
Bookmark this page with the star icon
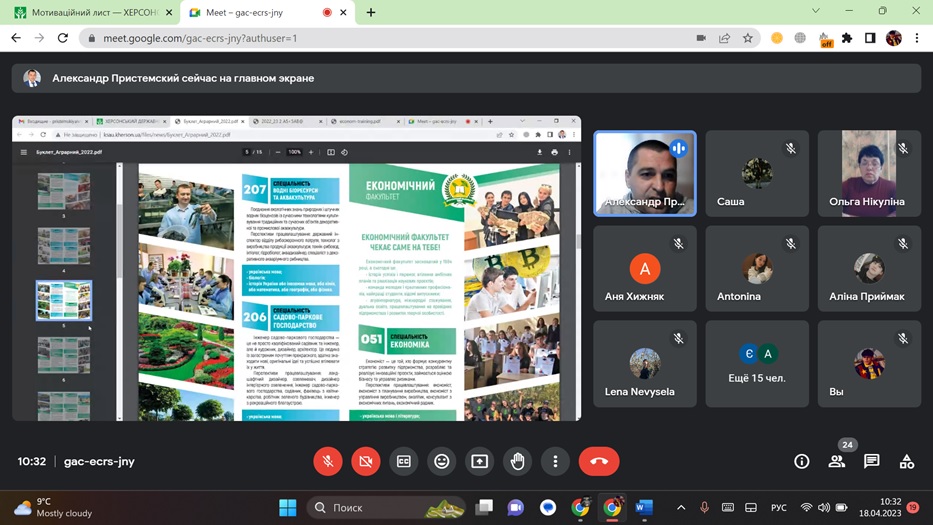pos(748,38)
